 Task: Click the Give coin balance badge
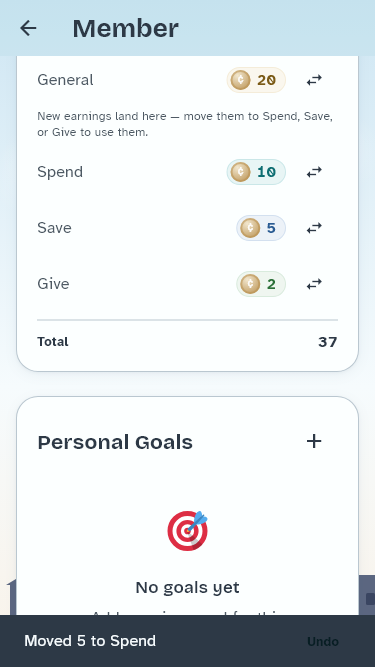pos(261,284)
